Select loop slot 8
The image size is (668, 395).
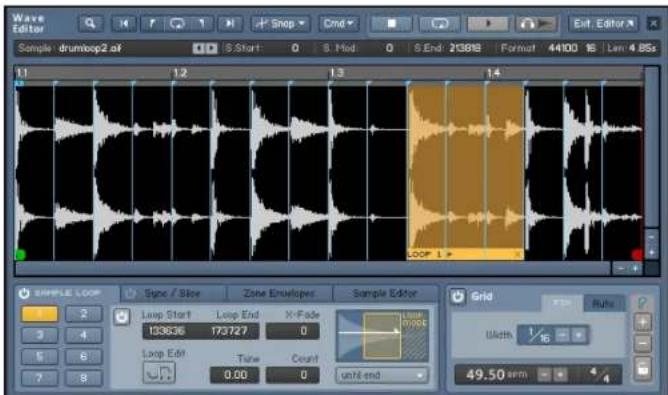(84, 378)
